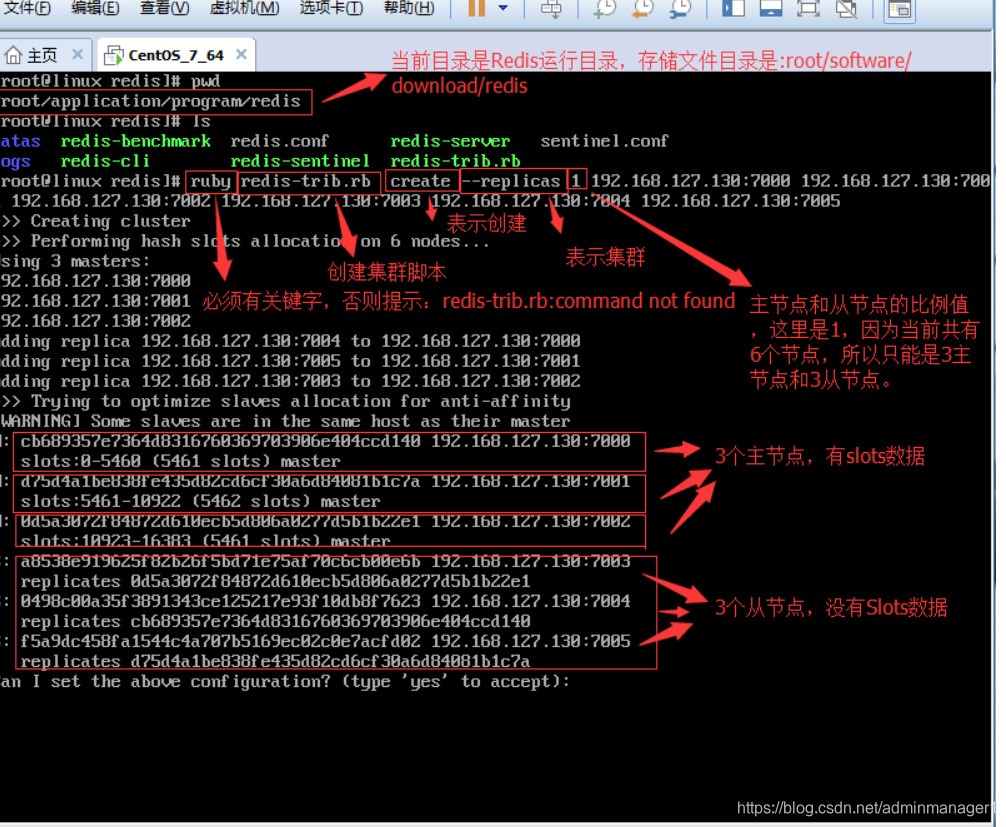Open the 文件(F) menu
Screen dimensions: 1006x827
28,8
